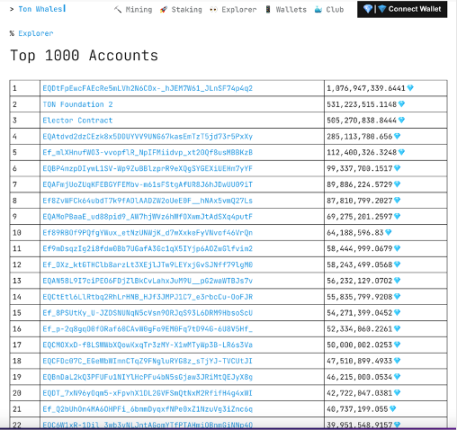Click the diamond icon after balance 505,270,838.8444
The height and width of the screenshot is (430, 457).
(x=402, y=120)
